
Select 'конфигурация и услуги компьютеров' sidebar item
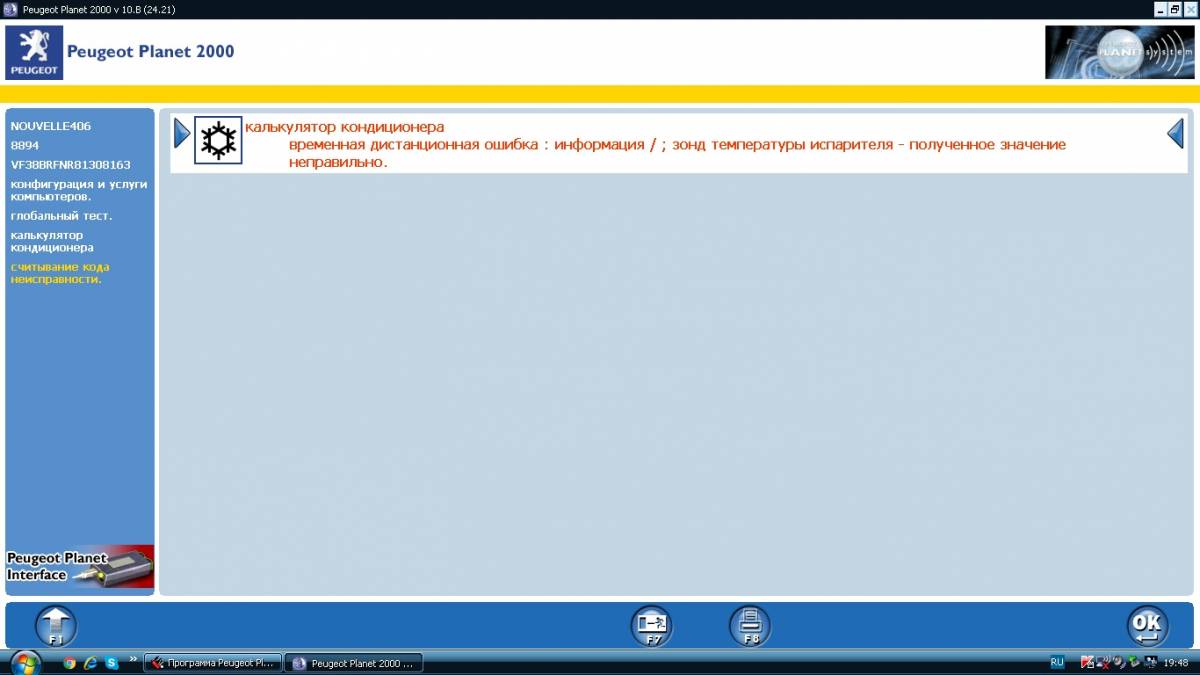click(79, 190)
